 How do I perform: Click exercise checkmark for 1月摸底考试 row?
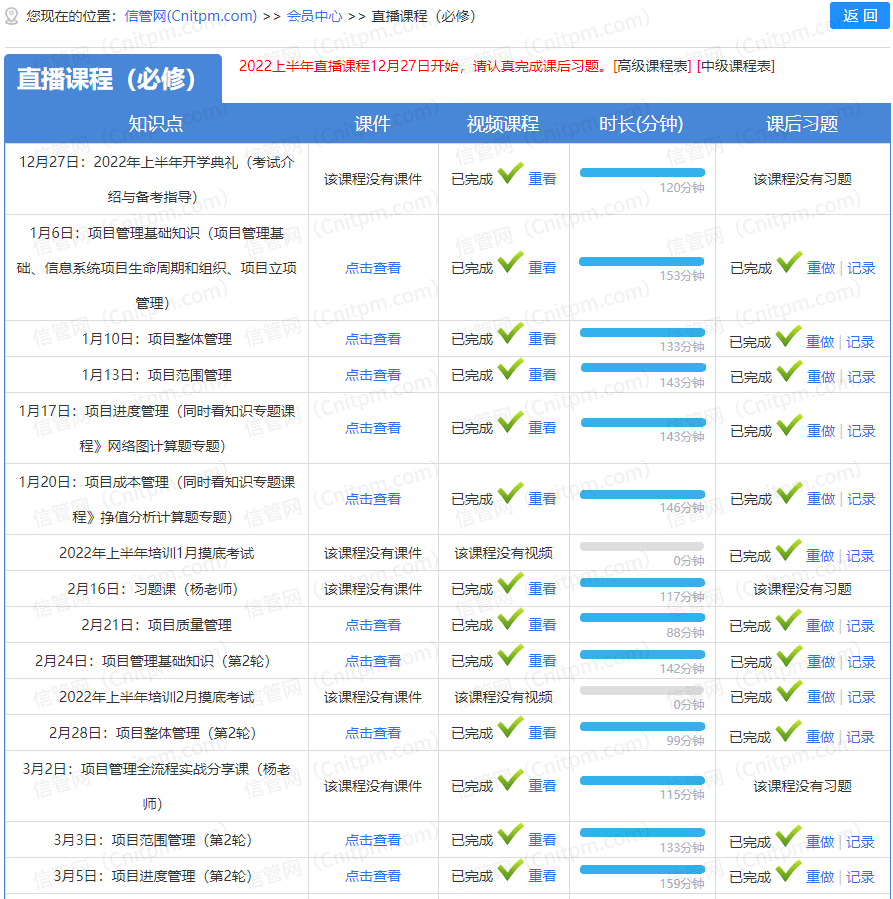click(x=788, y=551)
